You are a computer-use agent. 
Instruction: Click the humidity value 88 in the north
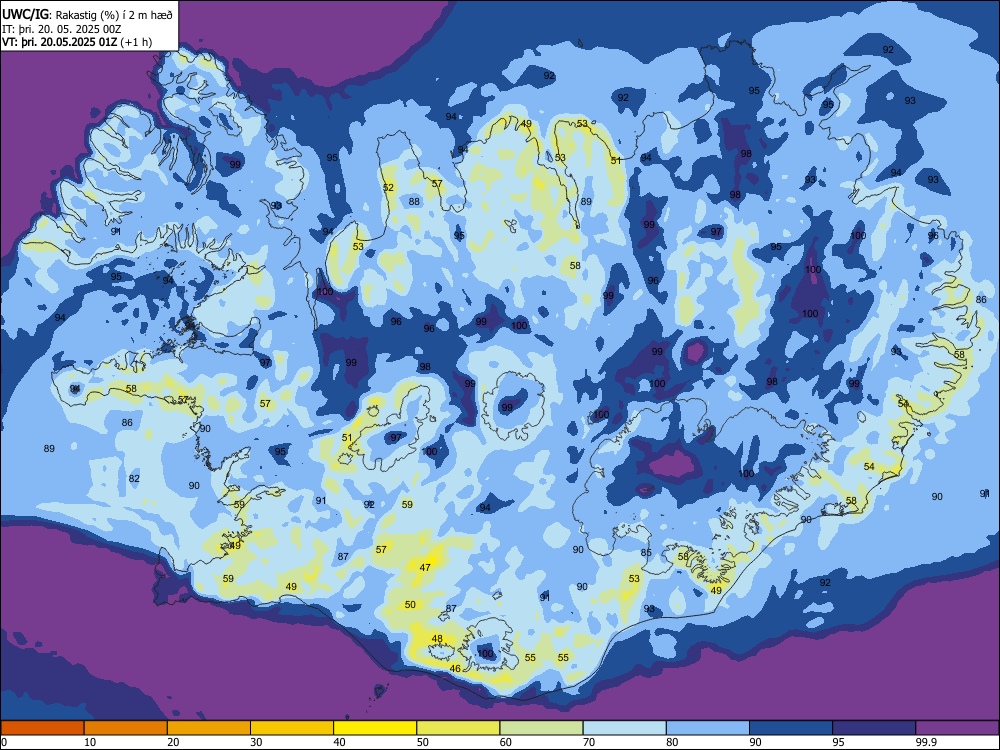pyautogui.click(x=415, y=202)
